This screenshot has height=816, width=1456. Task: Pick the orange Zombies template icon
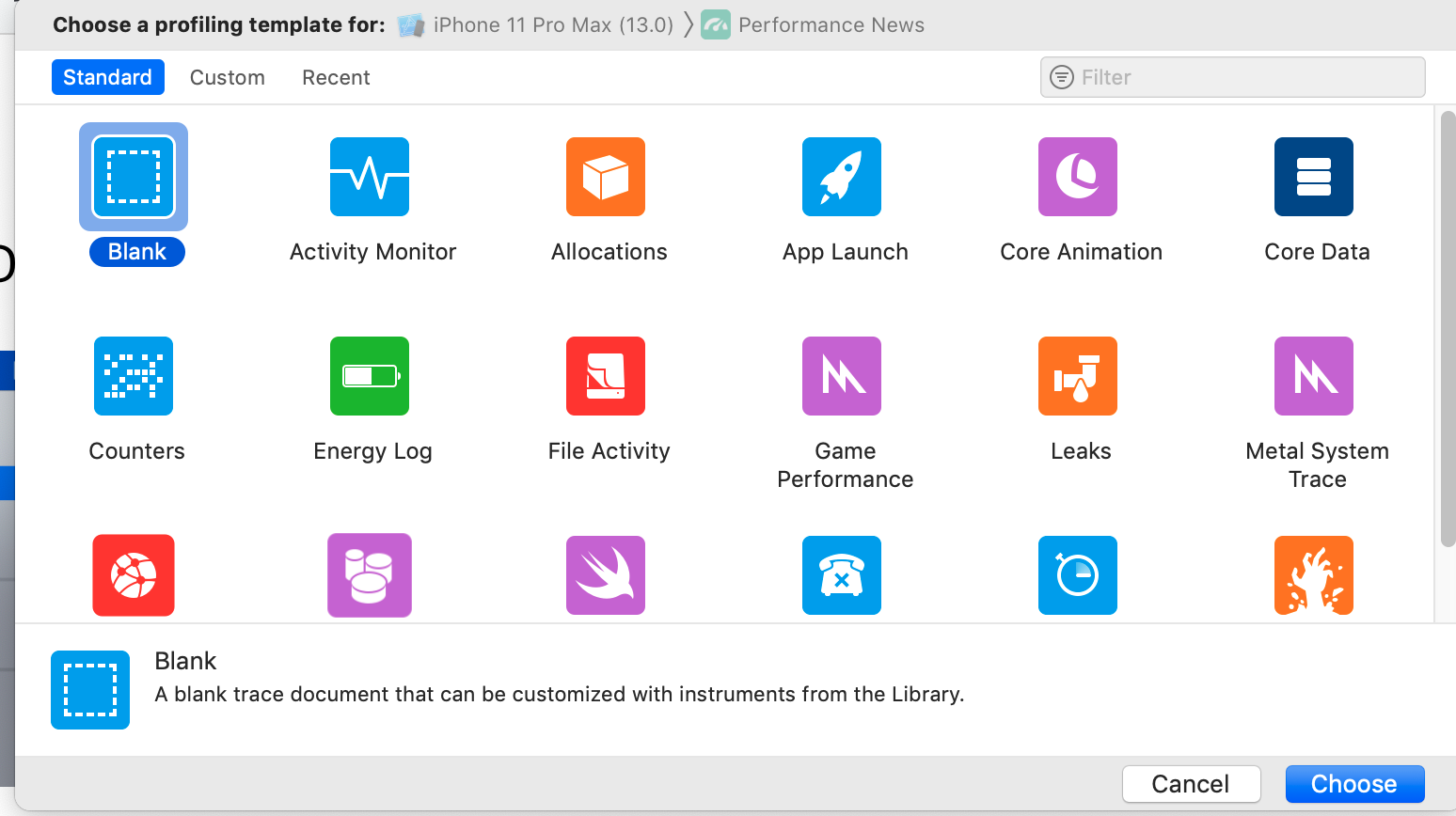point(1314,575)
